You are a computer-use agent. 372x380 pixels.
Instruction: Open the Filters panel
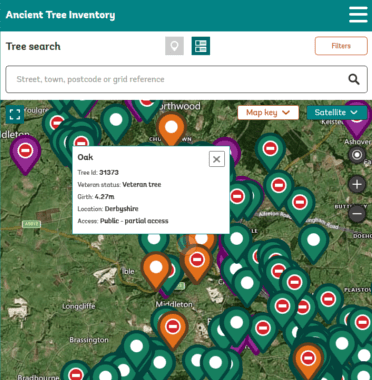tap(341, 46)
